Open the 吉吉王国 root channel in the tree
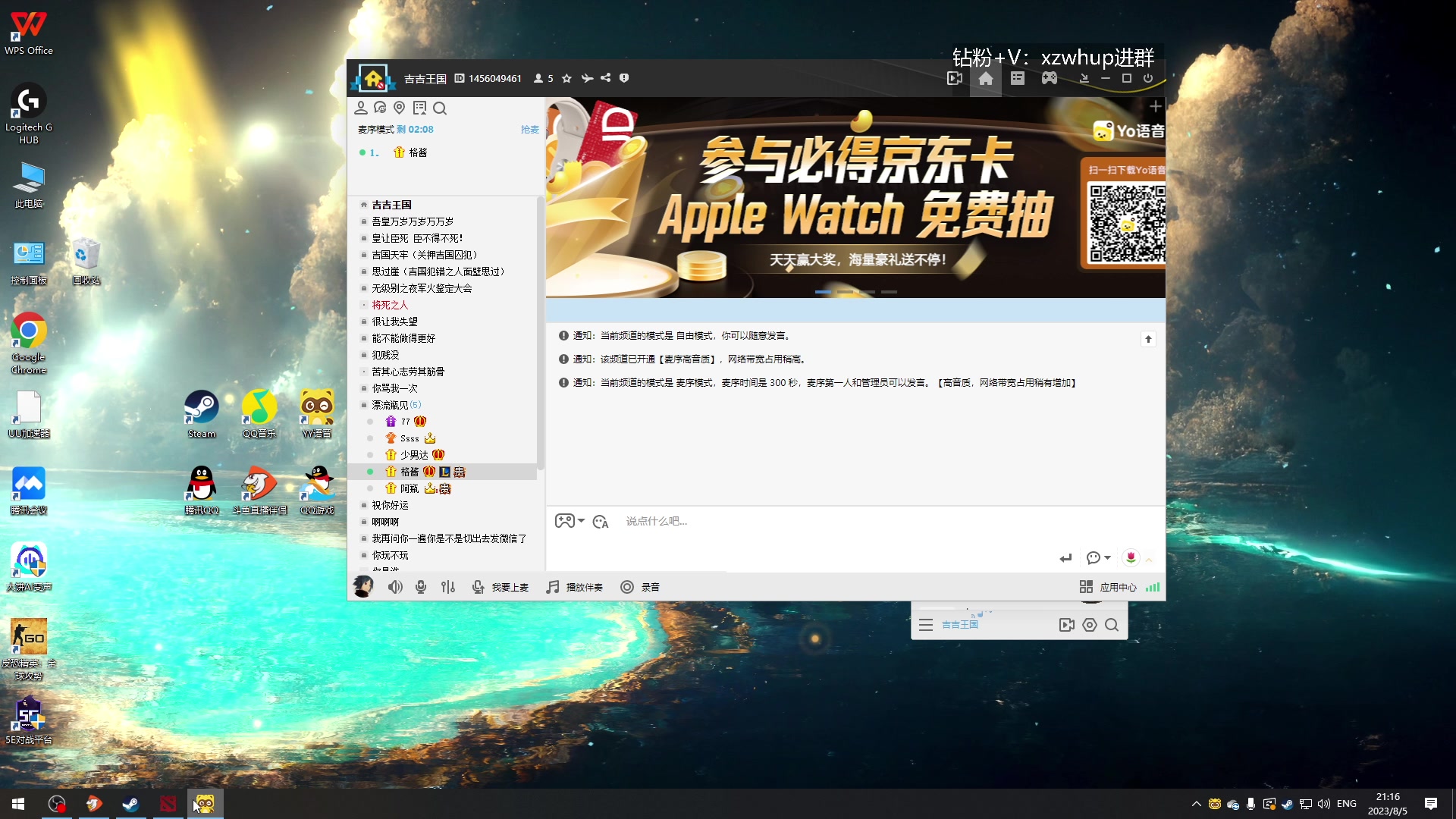The image size is (1456, 819). 391,205
